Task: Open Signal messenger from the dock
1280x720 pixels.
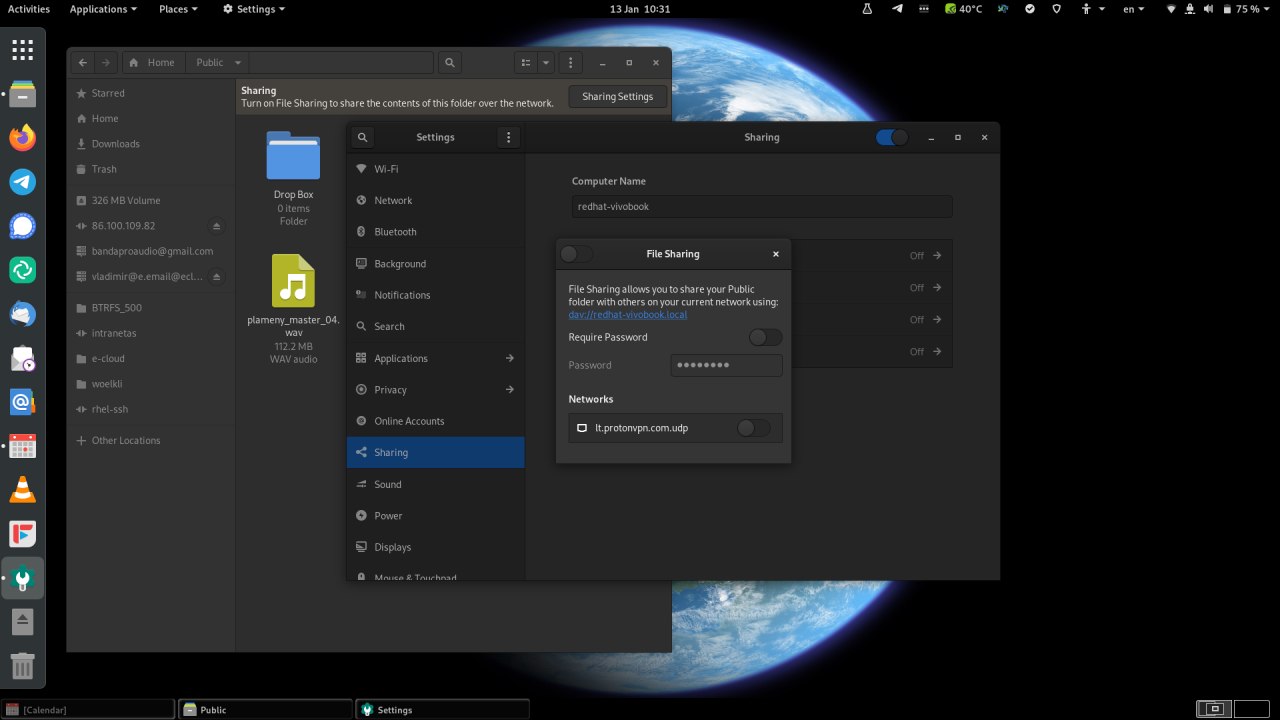Action: (x=23, y=226)
